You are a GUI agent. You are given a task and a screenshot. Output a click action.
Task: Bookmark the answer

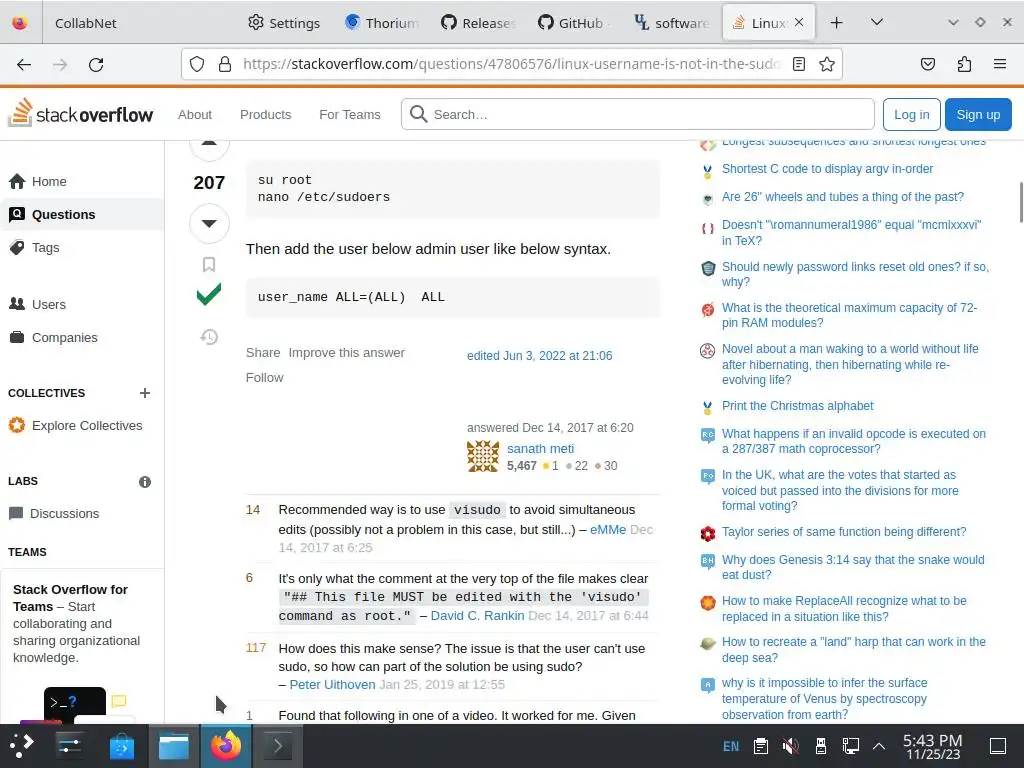(x=209, y=264)
